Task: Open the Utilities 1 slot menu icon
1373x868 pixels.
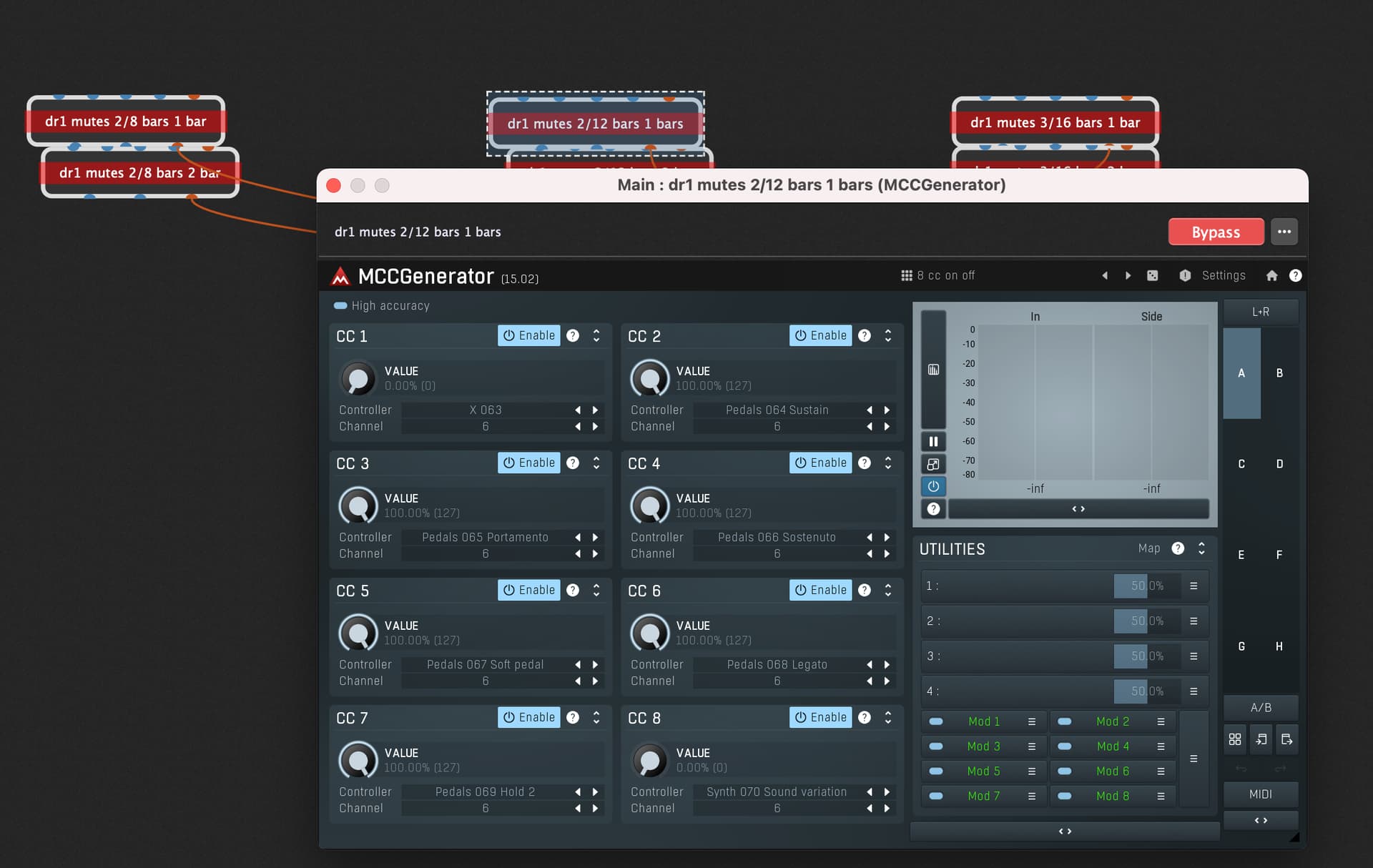Action: click(x=1194, y=586)
